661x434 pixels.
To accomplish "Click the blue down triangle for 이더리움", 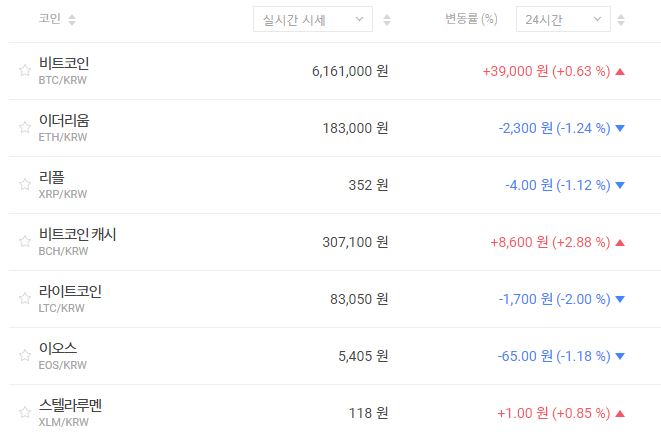I will pos(620,128).
